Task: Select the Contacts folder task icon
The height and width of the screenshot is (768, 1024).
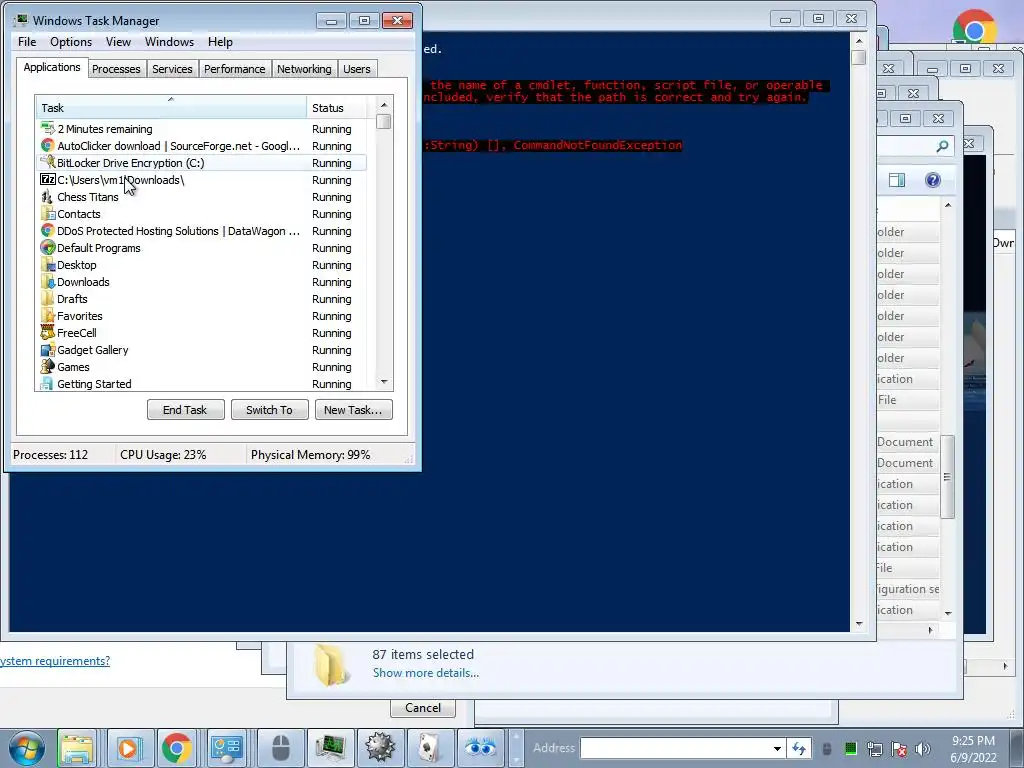Action: click(x=47, y=214)
